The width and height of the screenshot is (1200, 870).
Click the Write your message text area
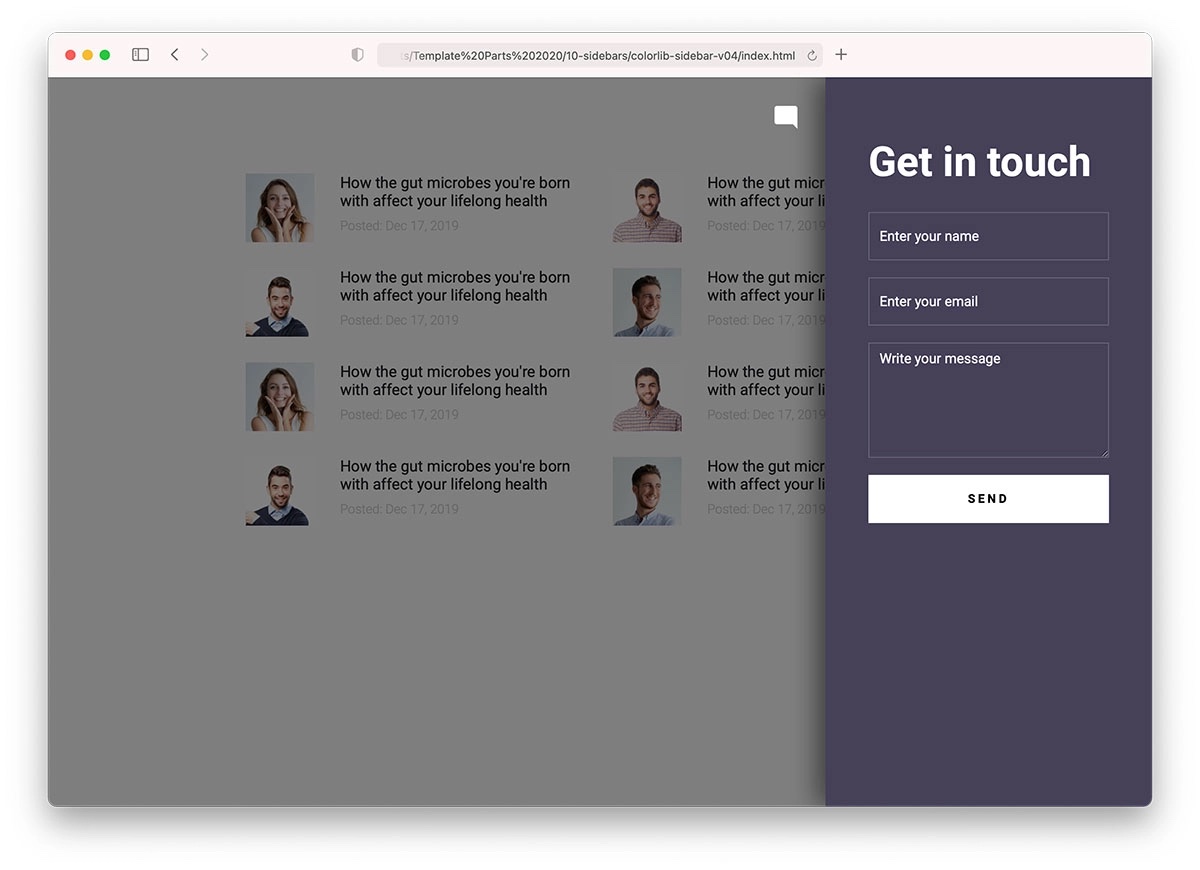pos(988,400)
